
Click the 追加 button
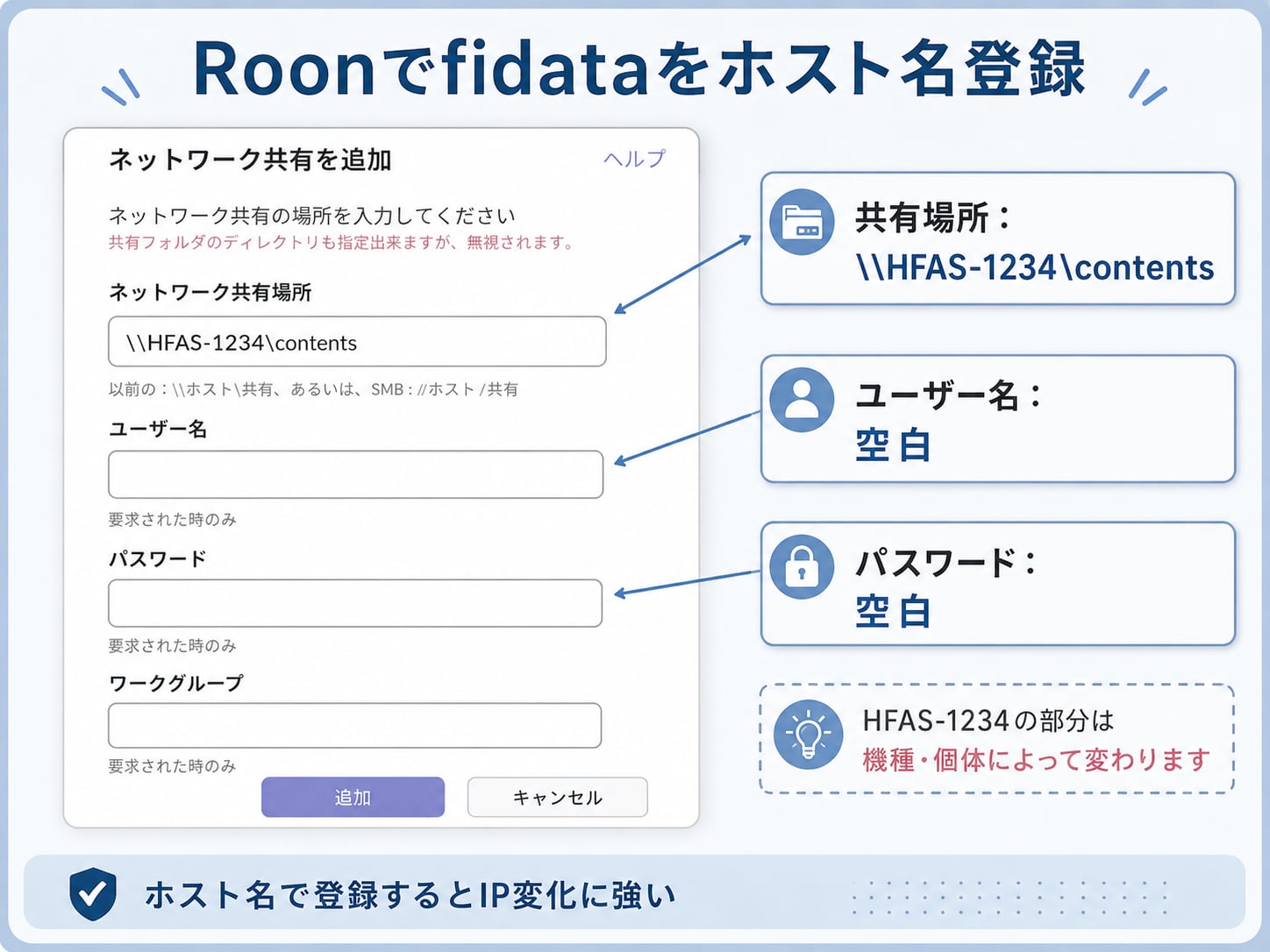(x=353, y=797)
